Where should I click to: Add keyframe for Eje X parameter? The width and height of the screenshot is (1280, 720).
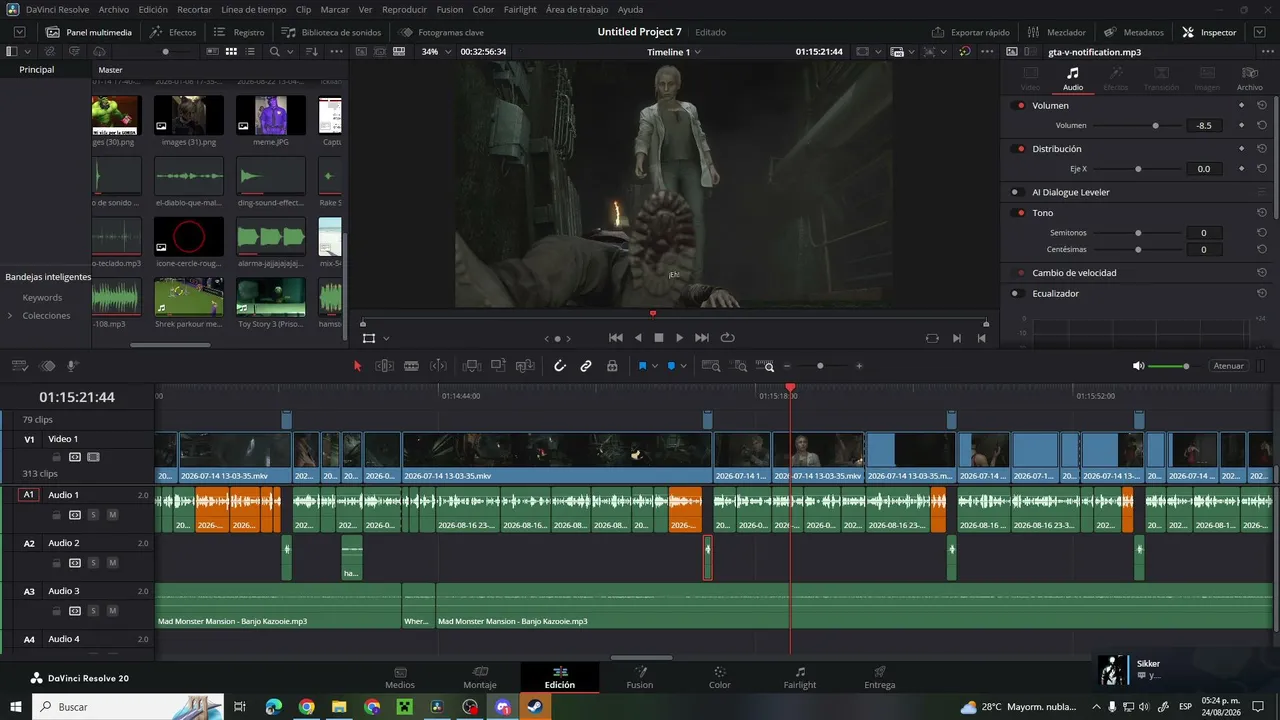coord(1242,169)
